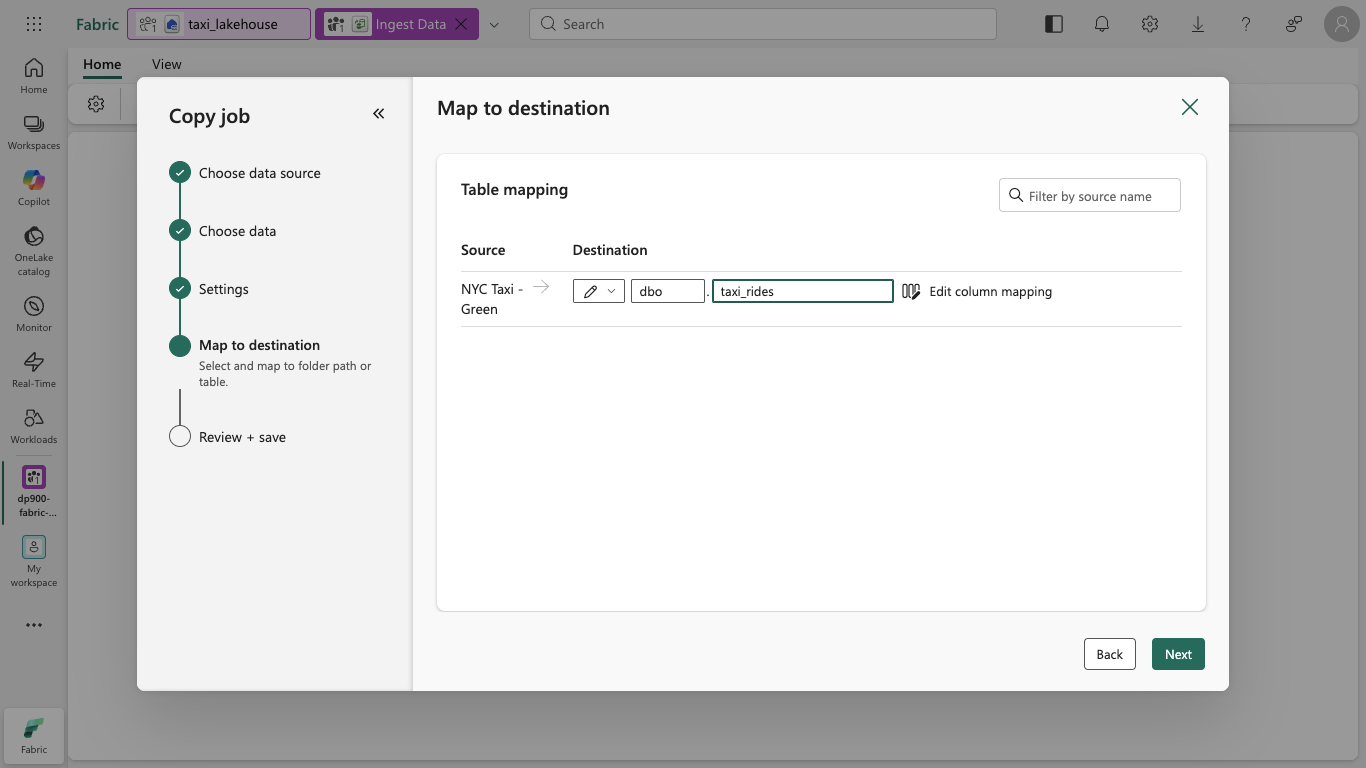The height and width of the screenshot is (768, 1366).
Task: Open Workspaces in the sidebar
Action: pyautogui.click(x=34, y=131)
